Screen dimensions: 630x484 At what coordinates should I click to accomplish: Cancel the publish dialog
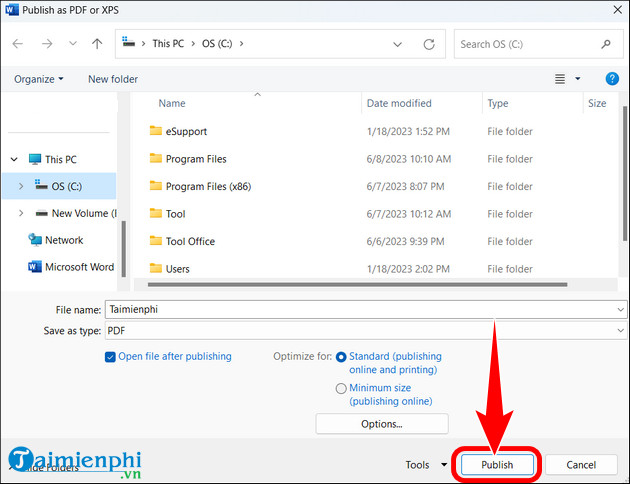click(x=581, y=465)
